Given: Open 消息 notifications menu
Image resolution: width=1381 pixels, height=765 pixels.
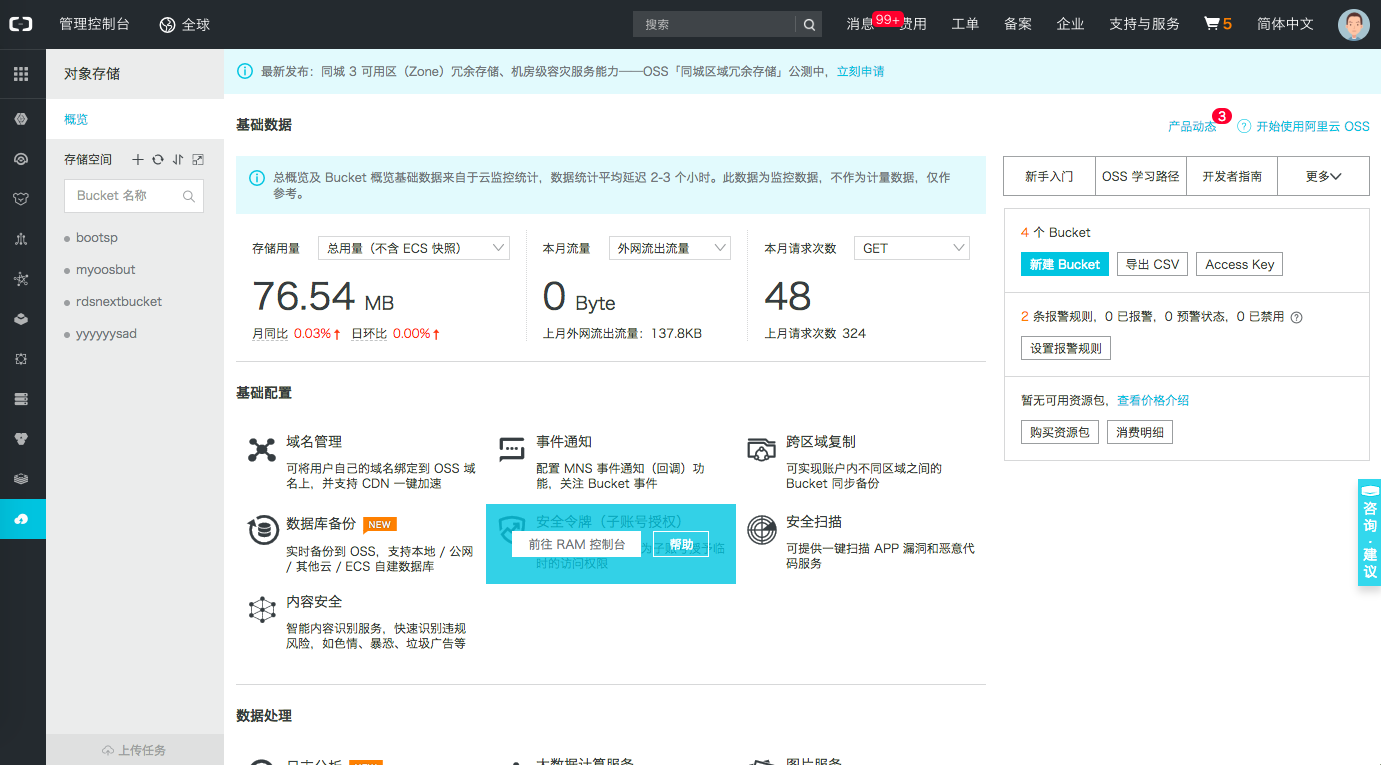Looking at the screenshot, I should coord(861,24).
